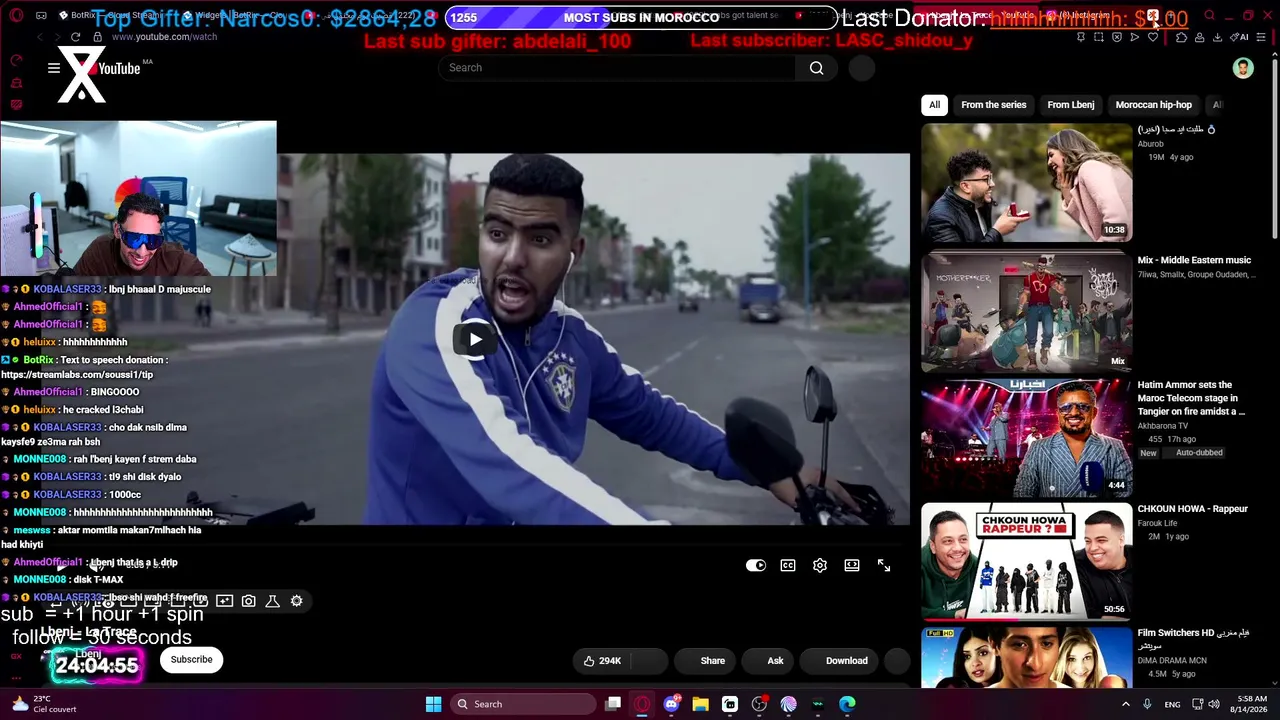Click the Windows taskbar Search box

click(521, 704)
